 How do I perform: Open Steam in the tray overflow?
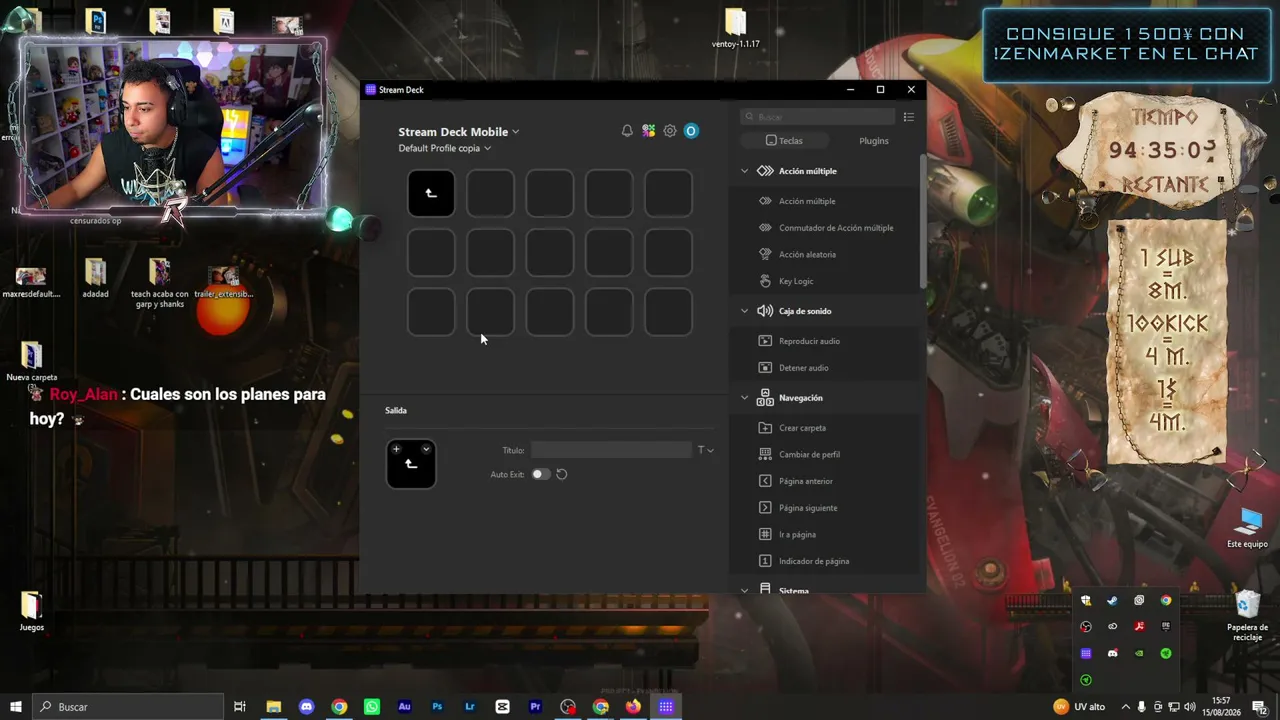point(1112,600)
